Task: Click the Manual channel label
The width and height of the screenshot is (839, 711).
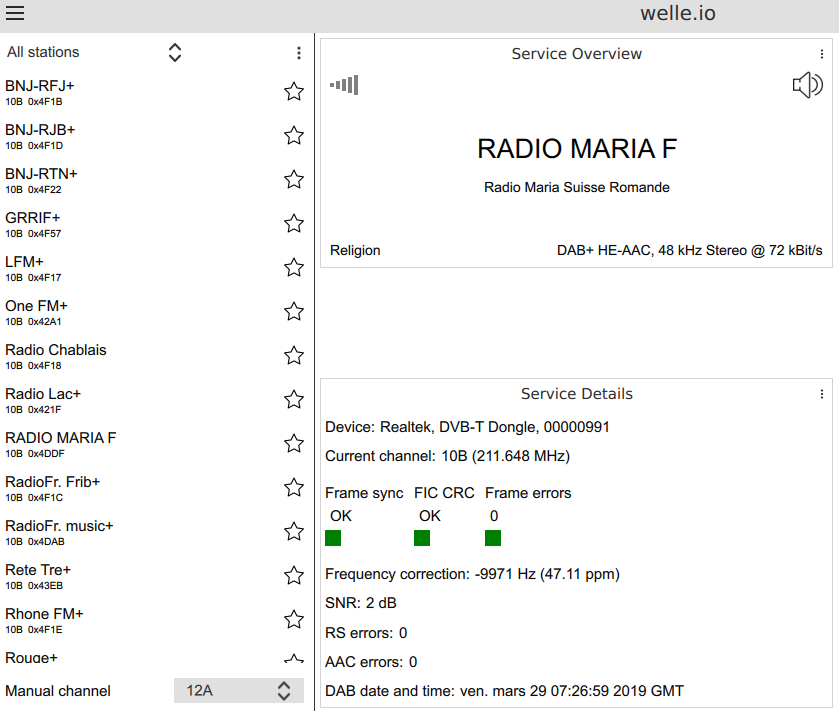Action: (58, 691)
